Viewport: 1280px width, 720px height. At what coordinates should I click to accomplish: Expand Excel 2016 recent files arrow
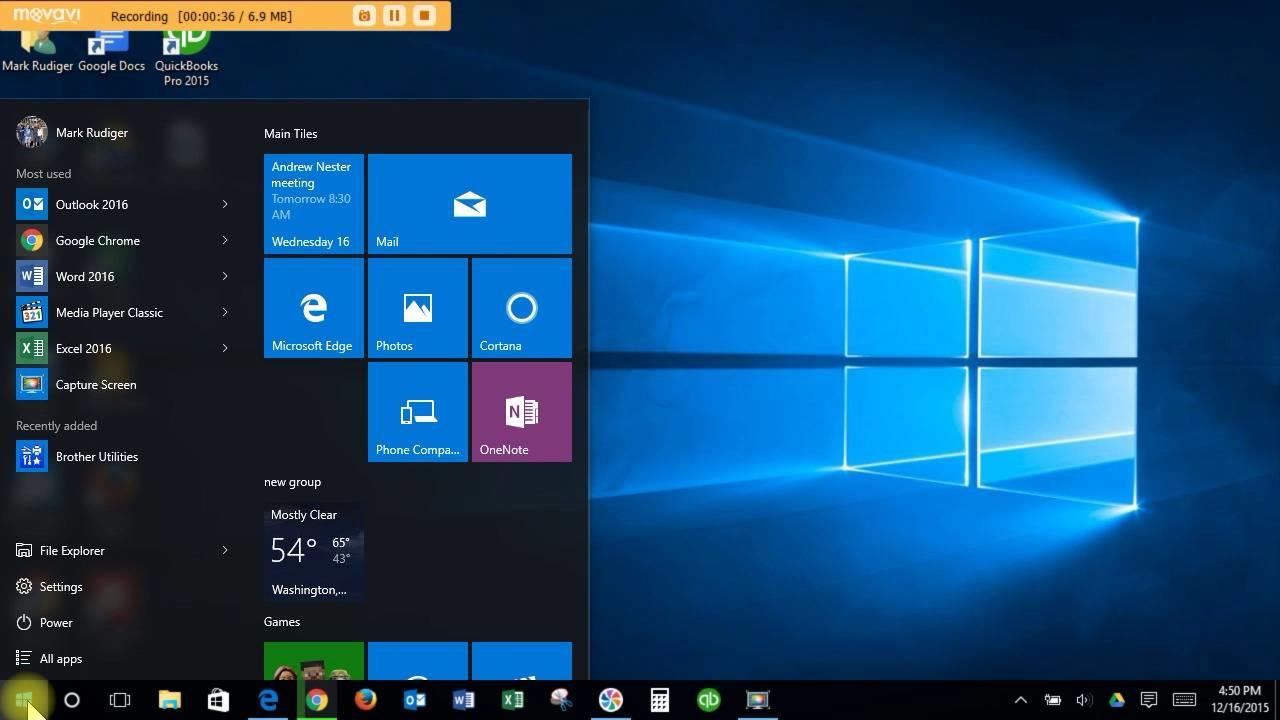225,348
